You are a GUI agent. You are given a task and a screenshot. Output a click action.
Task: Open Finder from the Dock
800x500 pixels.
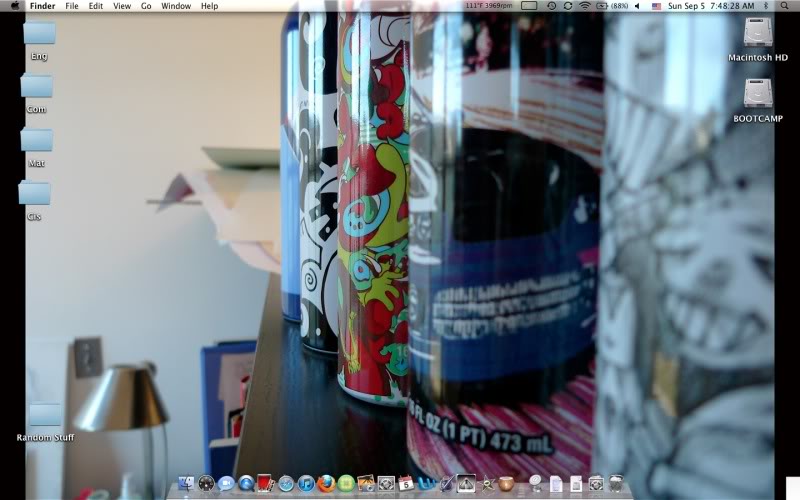(x=186, y=483)
